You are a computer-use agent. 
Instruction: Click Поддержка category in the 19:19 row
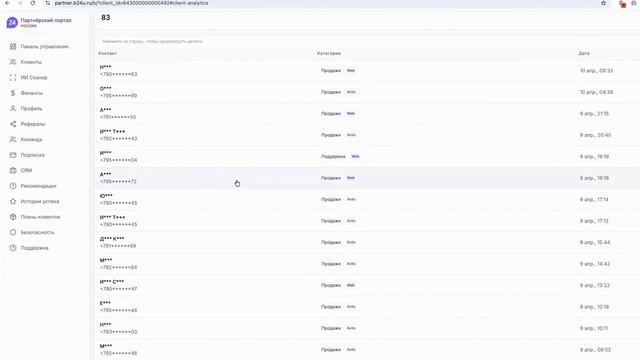[x=333, y=157]
